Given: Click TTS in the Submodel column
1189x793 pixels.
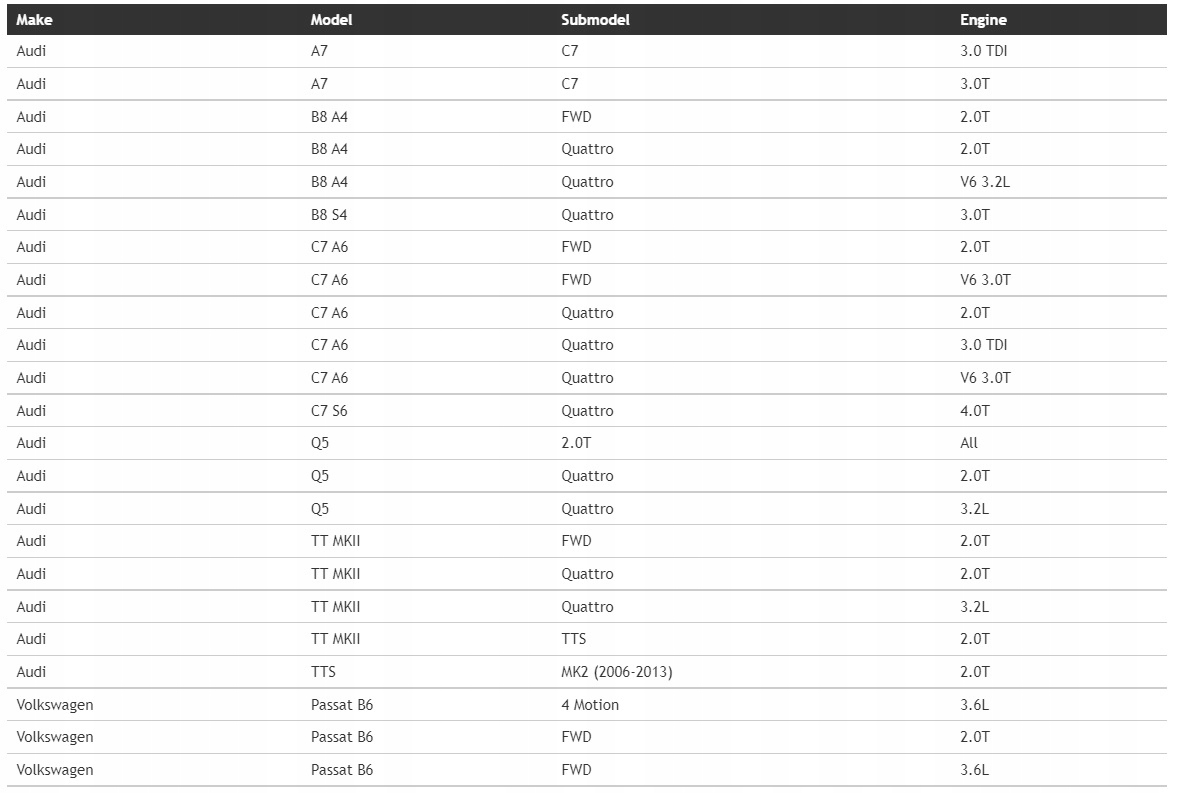Looking at the screenshot, I should [574, 639].
